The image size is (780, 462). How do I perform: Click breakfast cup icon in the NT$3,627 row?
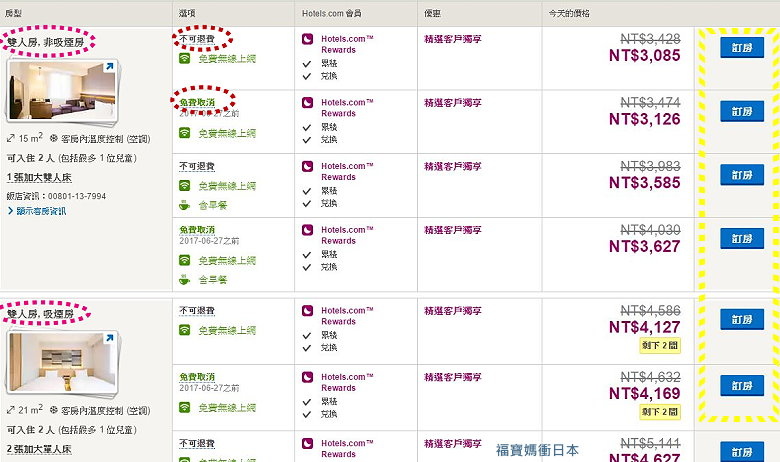[185, 279]
